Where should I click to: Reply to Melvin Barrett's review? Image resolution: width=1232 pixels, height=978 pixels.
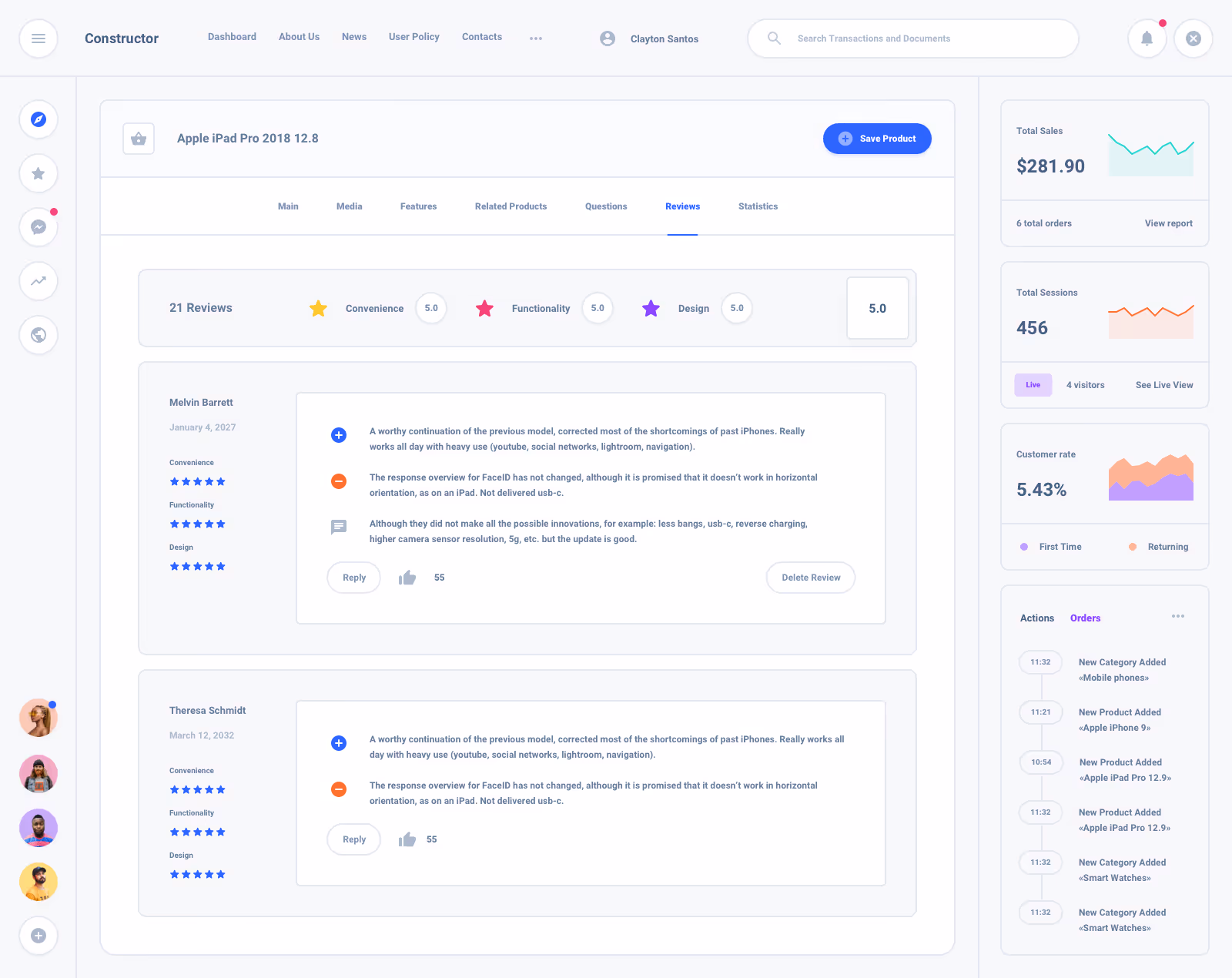tap(354, 578)
